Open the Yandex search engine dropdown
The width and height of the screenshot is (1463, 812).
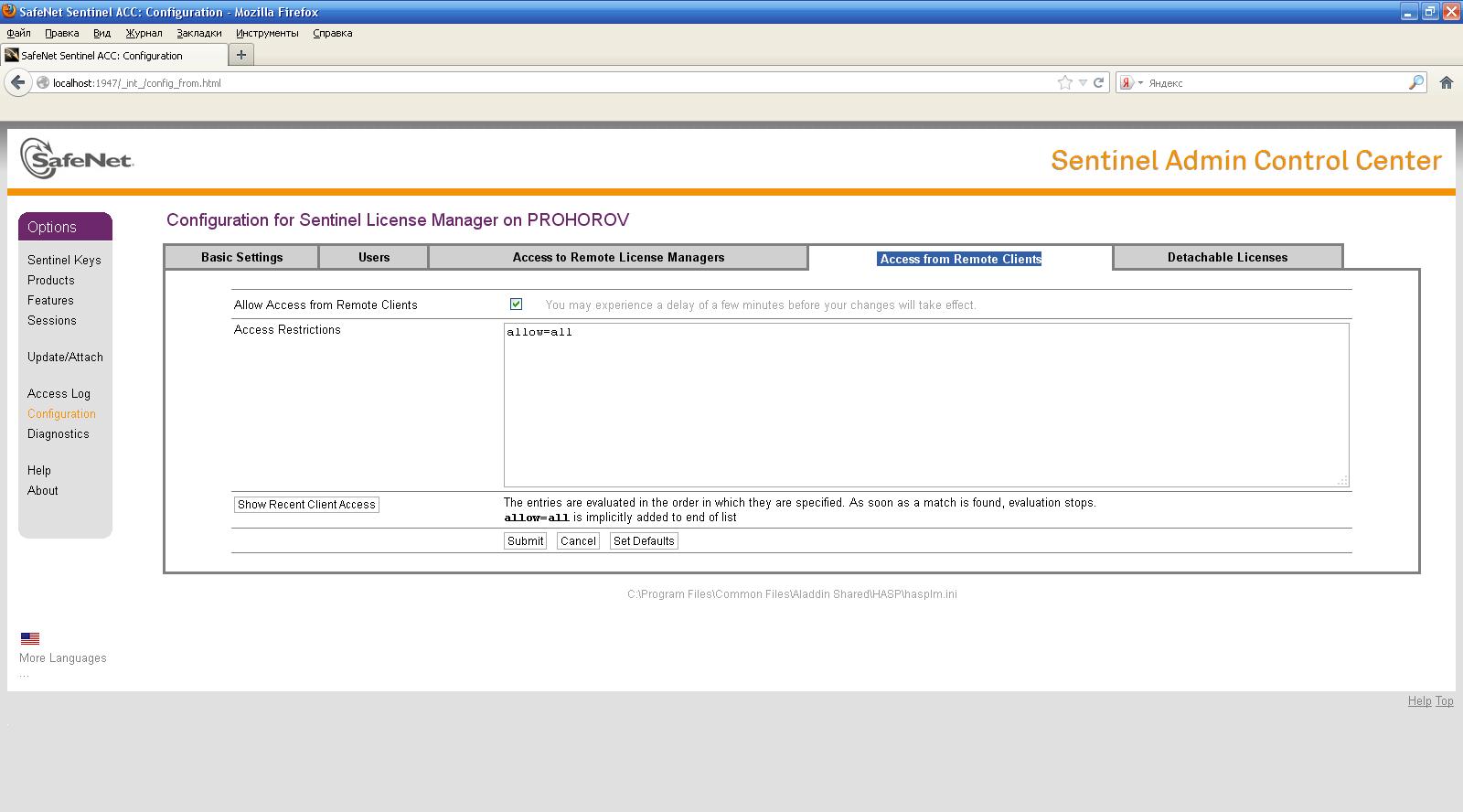[1131, 82]
